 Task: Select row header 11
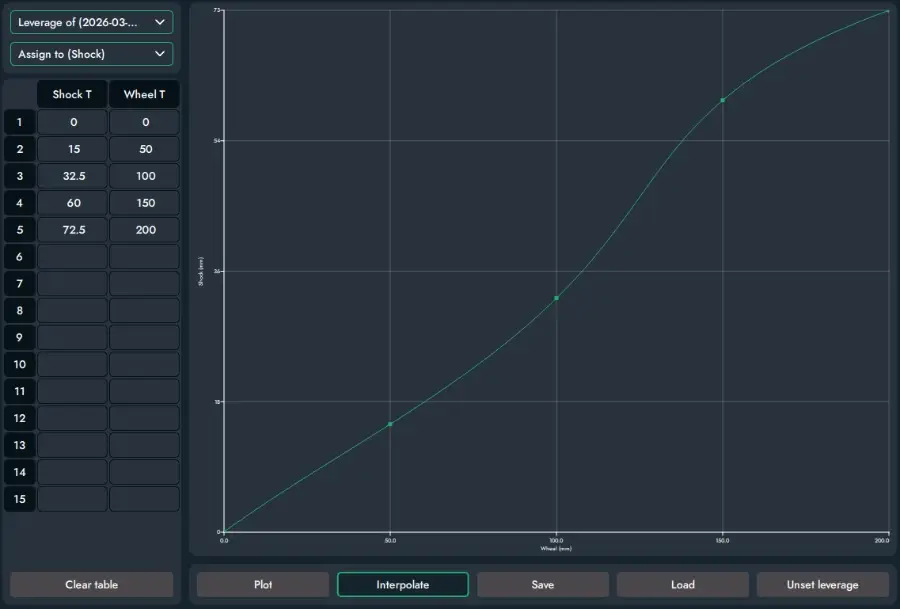point(20,391)
